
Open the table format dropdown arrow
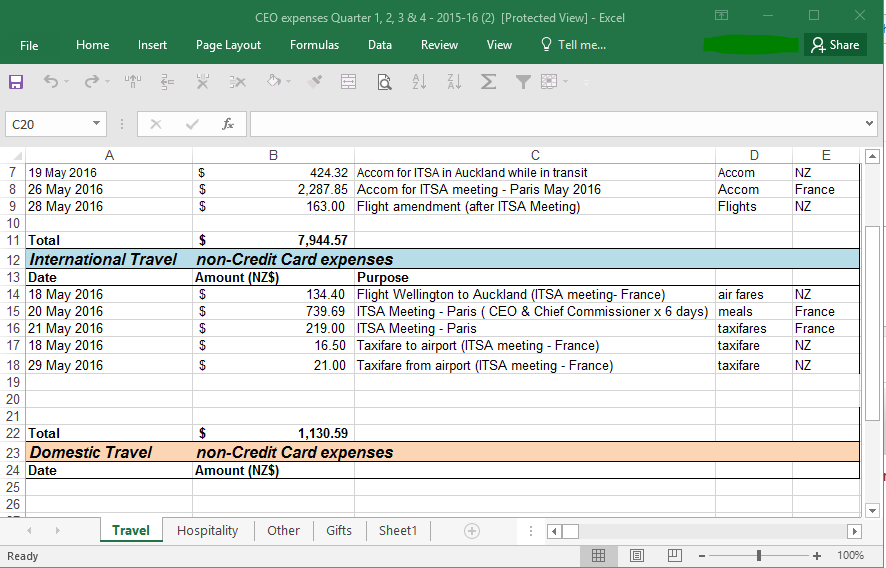pos(565,83)
